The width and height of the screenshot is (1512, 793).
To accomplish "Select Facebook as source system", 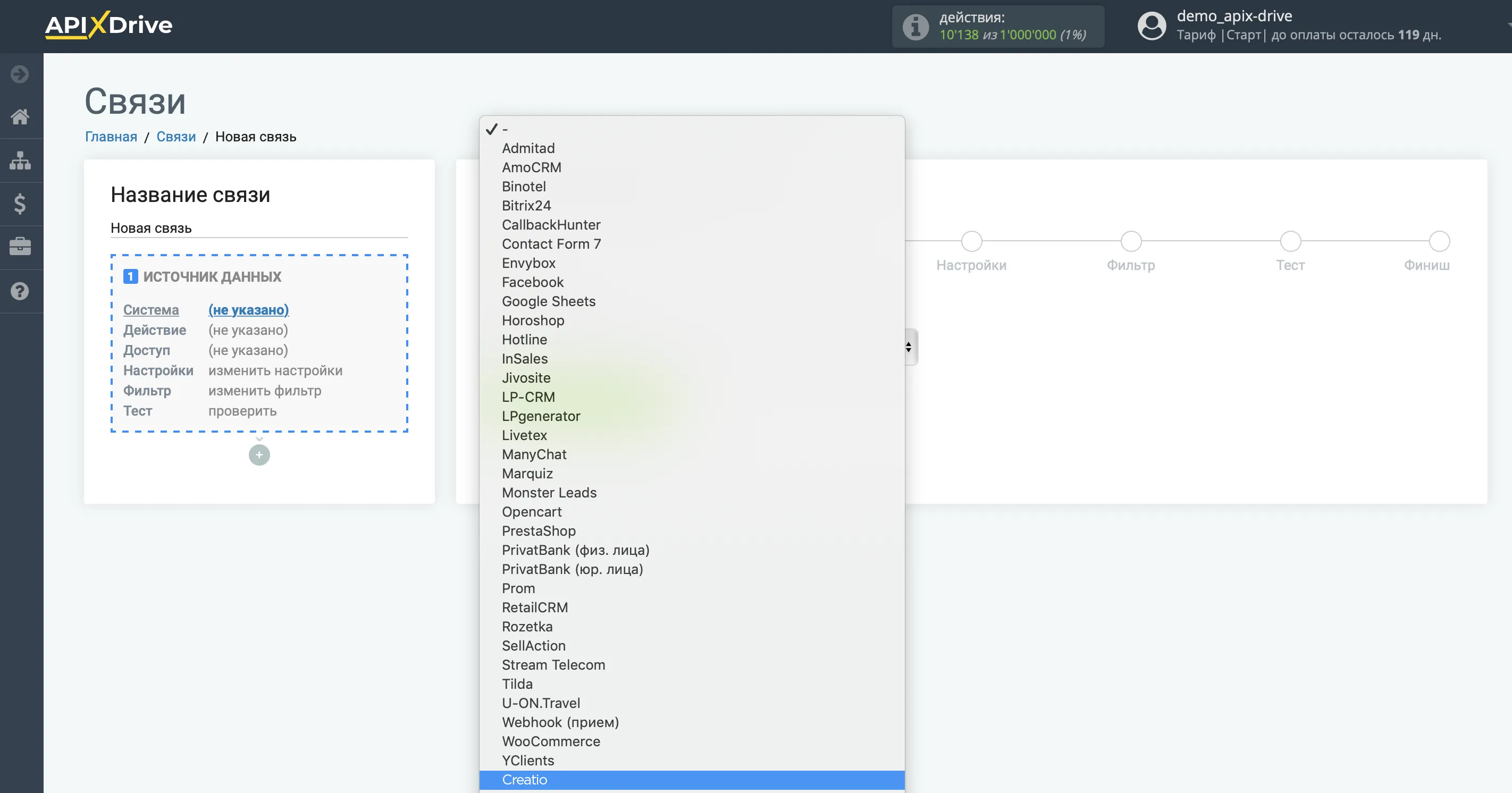I will pos(692,282).
